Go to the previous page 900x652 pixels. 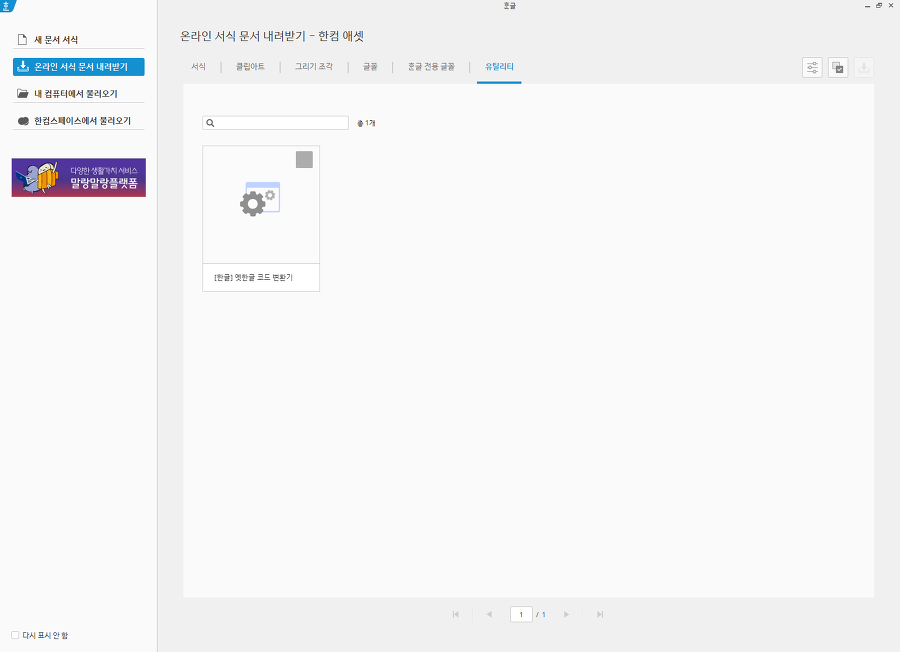489,614
